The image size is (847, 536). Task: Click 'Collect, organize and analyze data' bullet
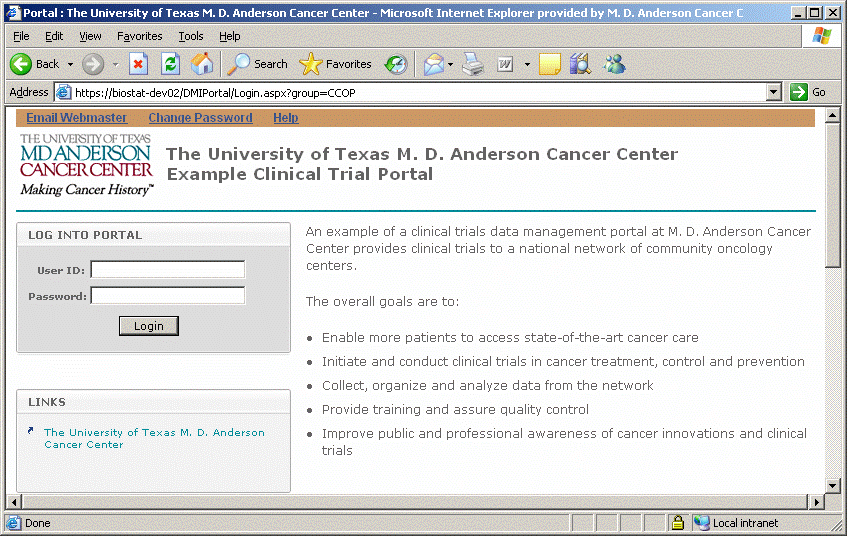[x=488, y=385]
